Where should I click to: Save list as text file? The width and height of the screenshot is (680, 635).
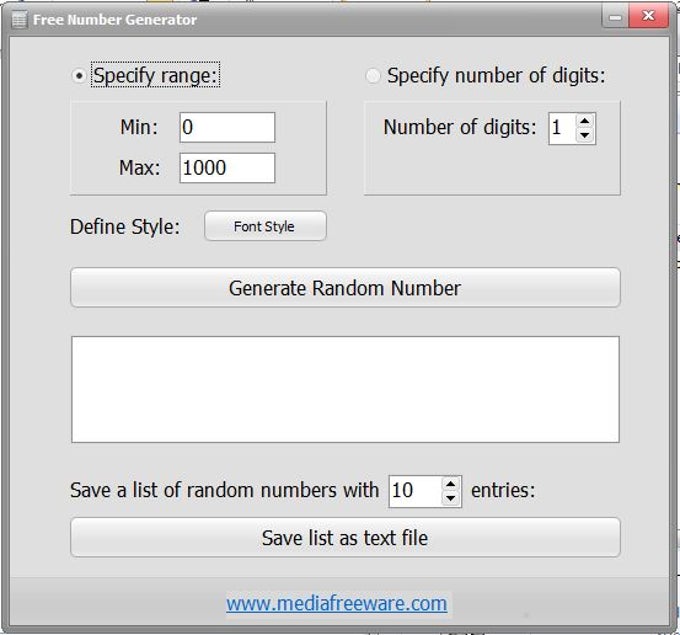pyautogui.click(x=345, y=537)
